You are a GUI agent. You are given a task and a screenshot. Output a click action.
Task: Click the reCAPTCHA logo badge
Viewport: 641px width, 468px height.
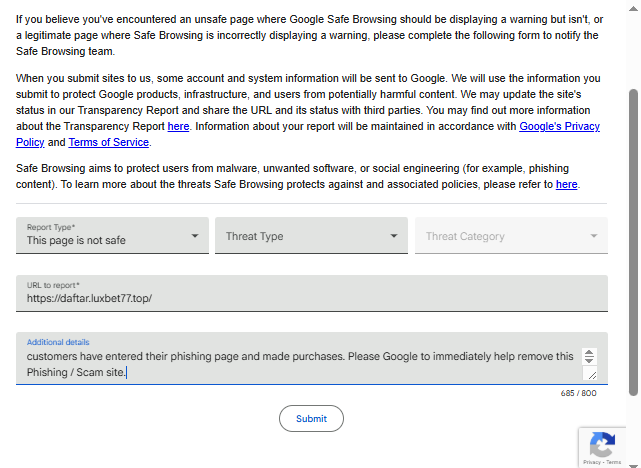click(x=602, y=443)
